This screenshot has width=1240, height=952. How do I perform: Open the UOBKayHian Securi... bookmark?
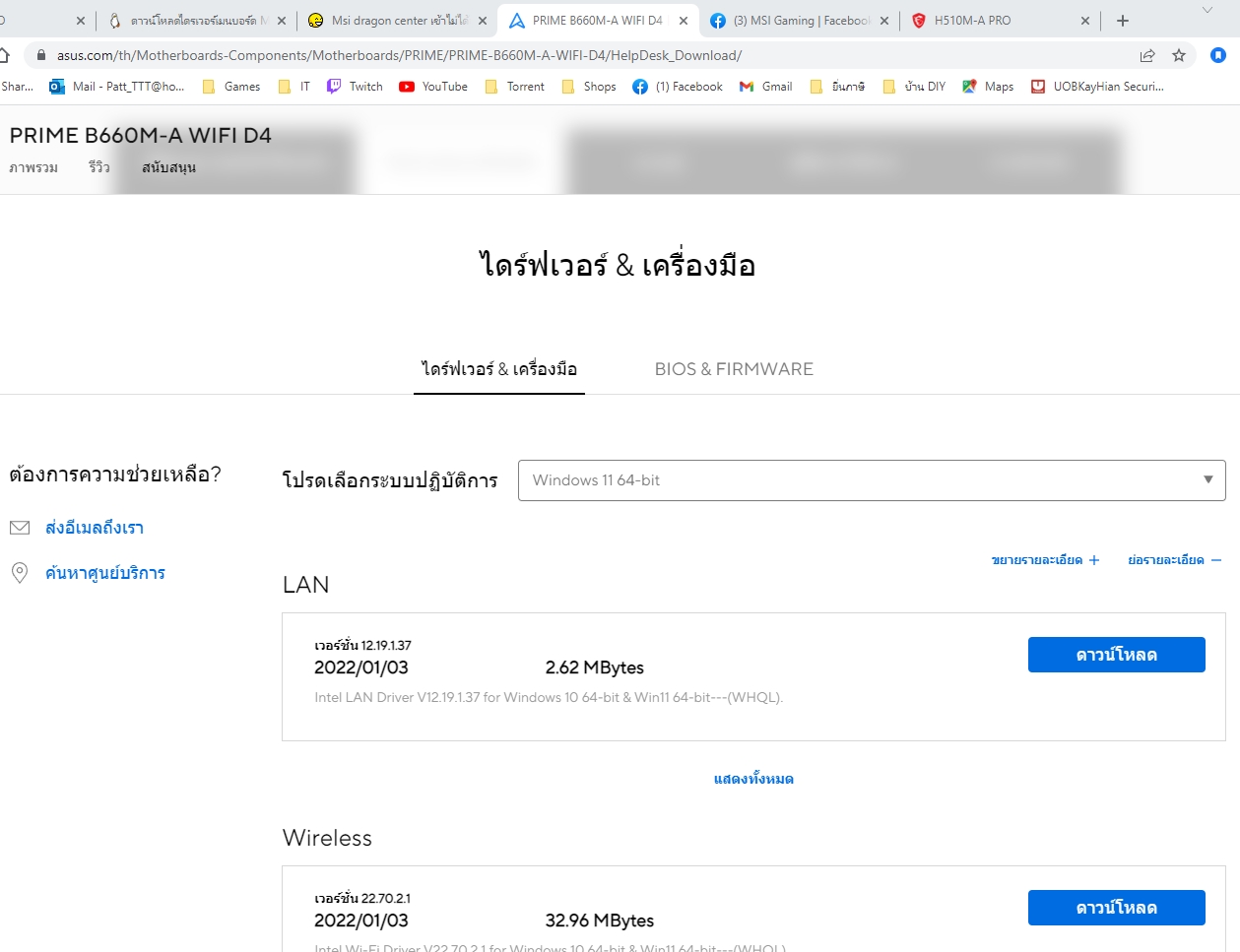(x=1097, y=87)
